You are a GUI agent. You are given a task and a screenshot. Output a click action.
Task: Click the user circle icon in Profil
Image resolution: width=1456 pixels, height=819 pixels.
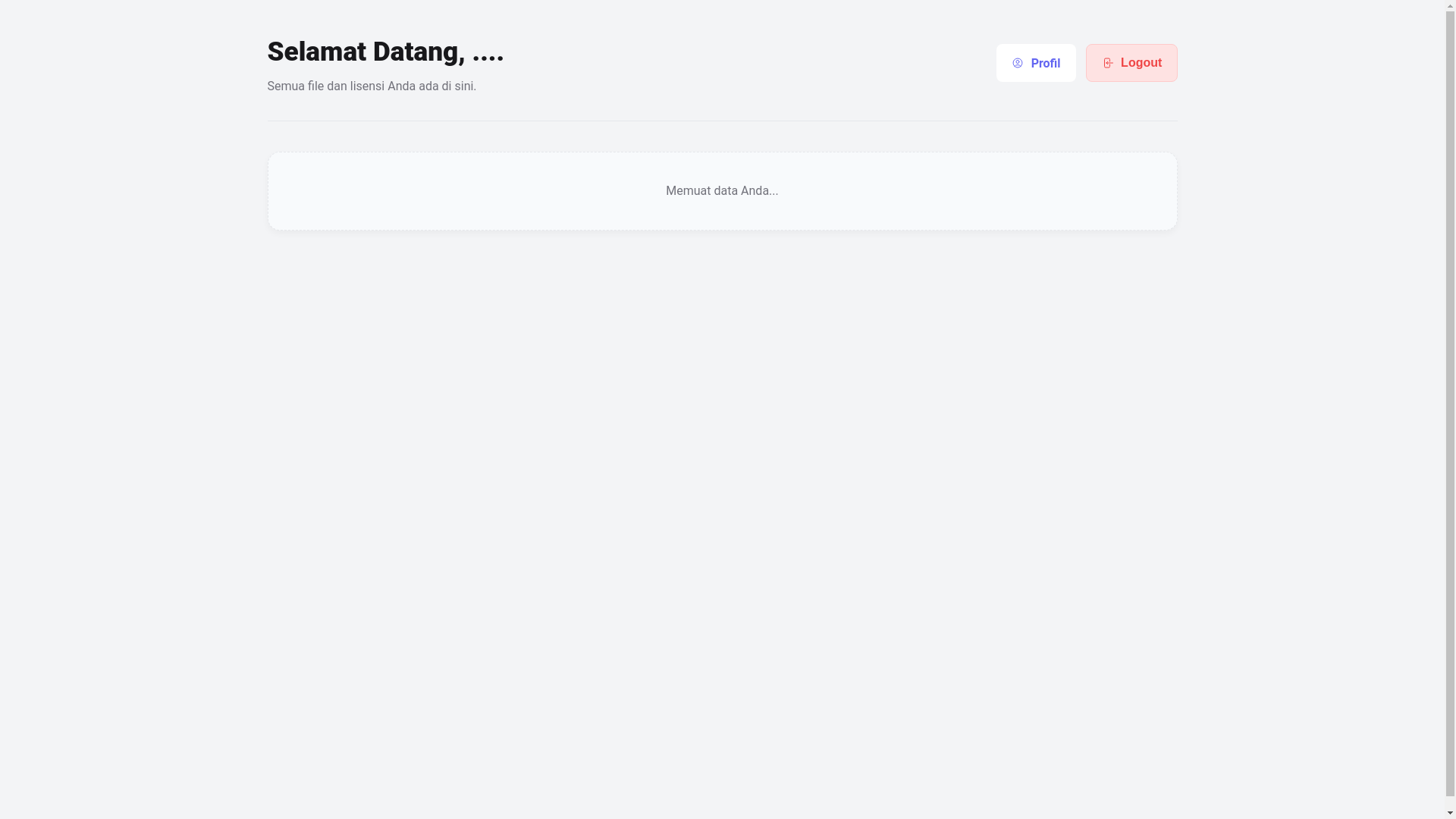(x=1017, y=64)
